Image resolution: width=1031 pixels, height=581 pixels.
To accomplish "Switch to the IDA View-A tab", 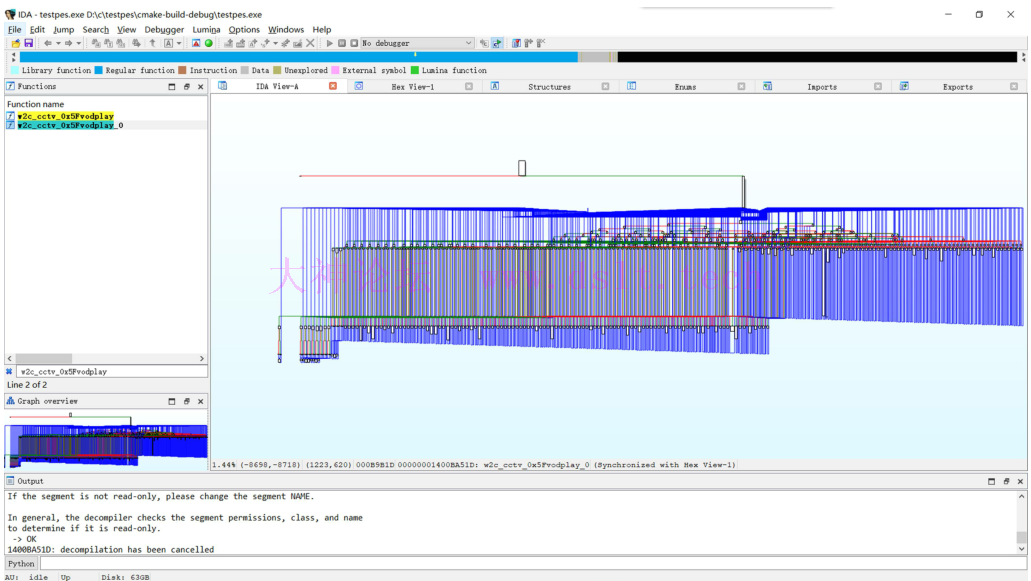I will coord(277,87).
